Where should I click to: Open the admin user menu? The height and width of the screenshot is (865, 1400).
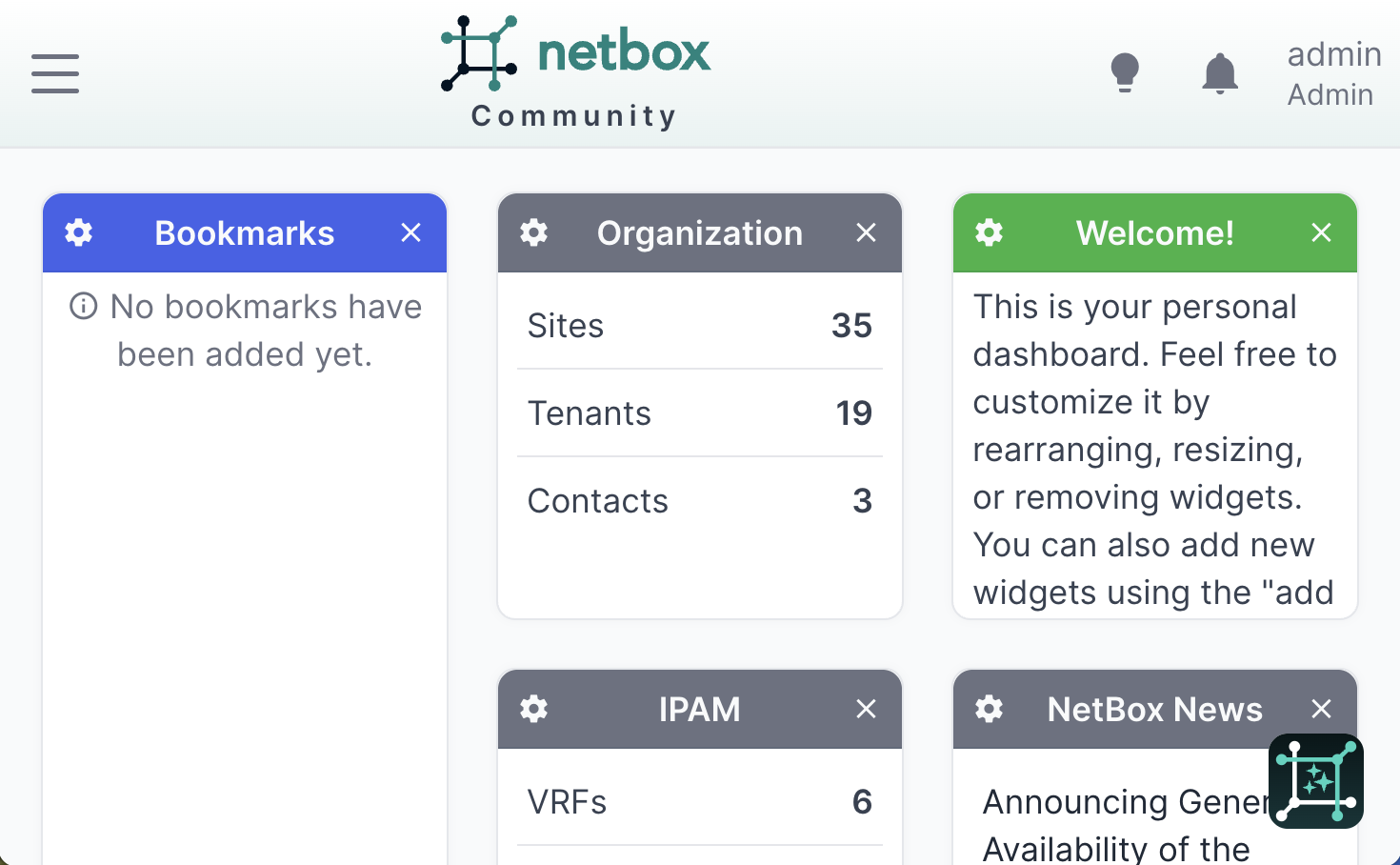[x=1333, y=73]
